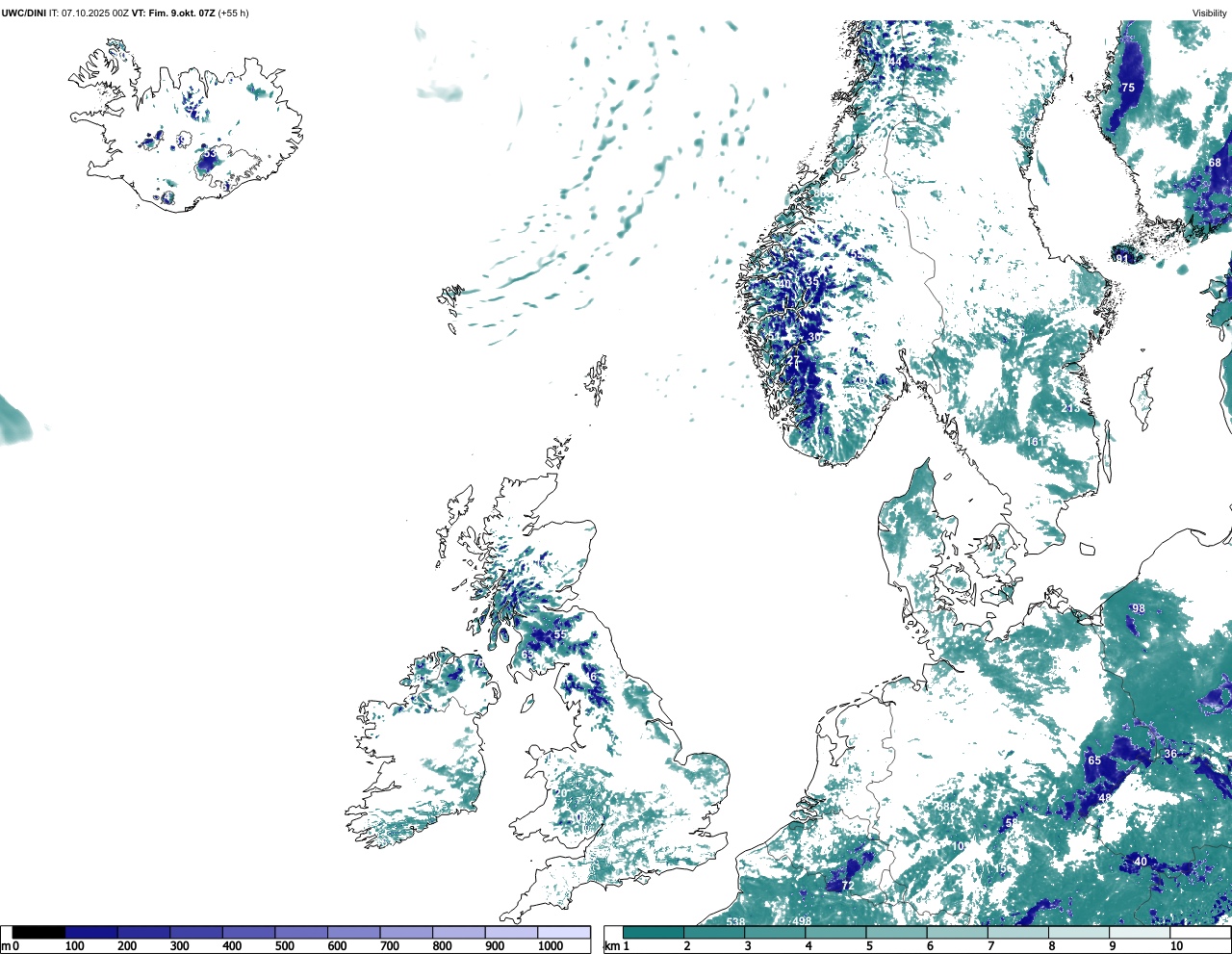Click the '68' value at the eastern edge

[1215, 163]
